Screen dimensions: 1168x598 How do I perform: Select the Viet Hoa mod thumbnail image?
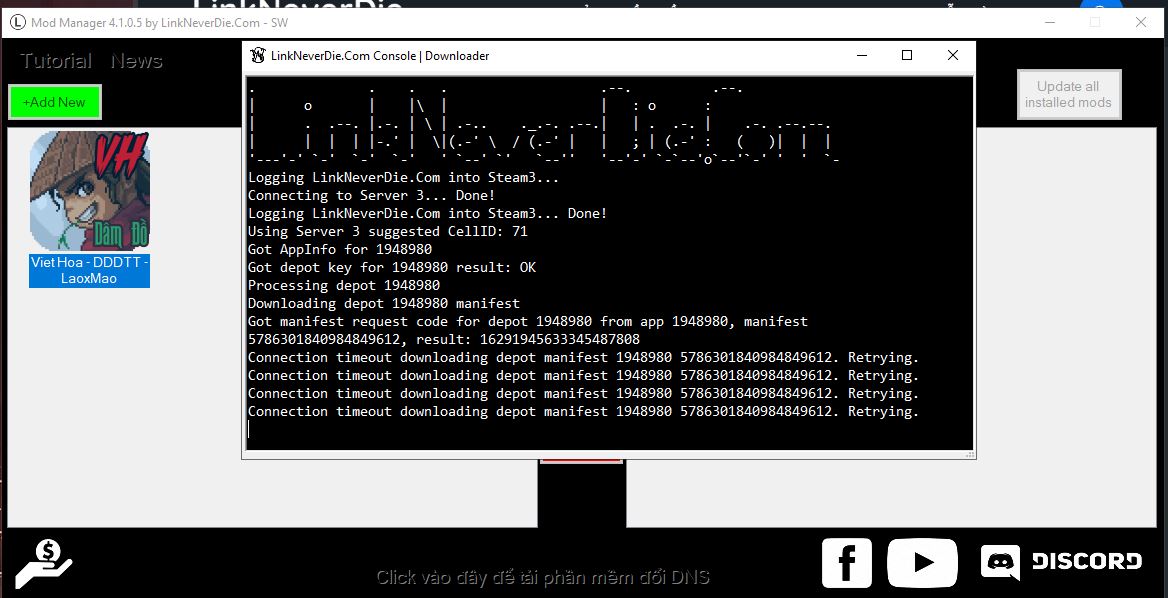pyautogui.click(x=89, y=190)
